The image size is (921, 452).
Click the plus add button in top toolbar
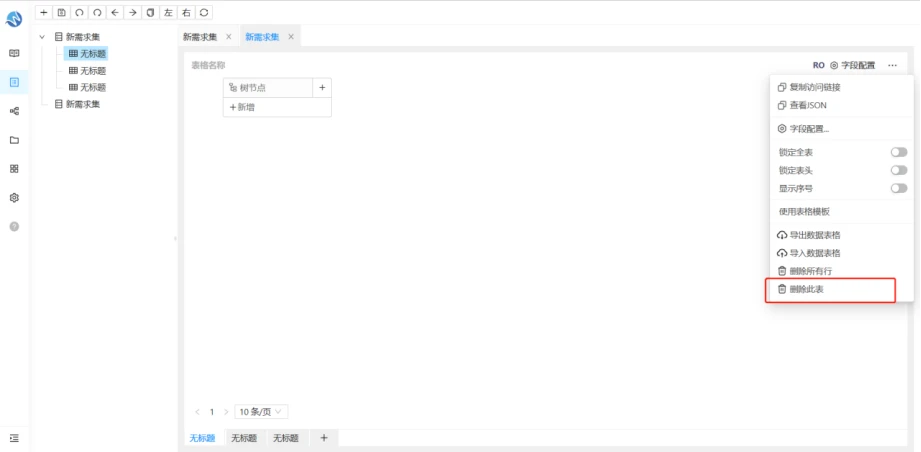point(44,12)
